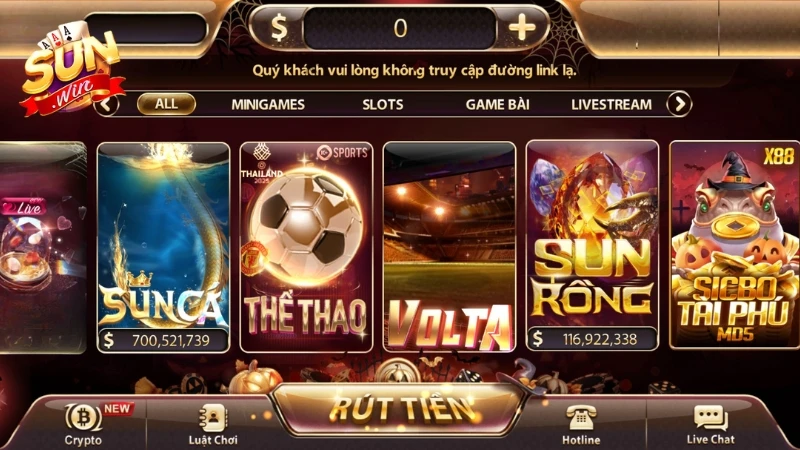
Task: Launch the Thể Thao sports game
Action: (306, 247)
